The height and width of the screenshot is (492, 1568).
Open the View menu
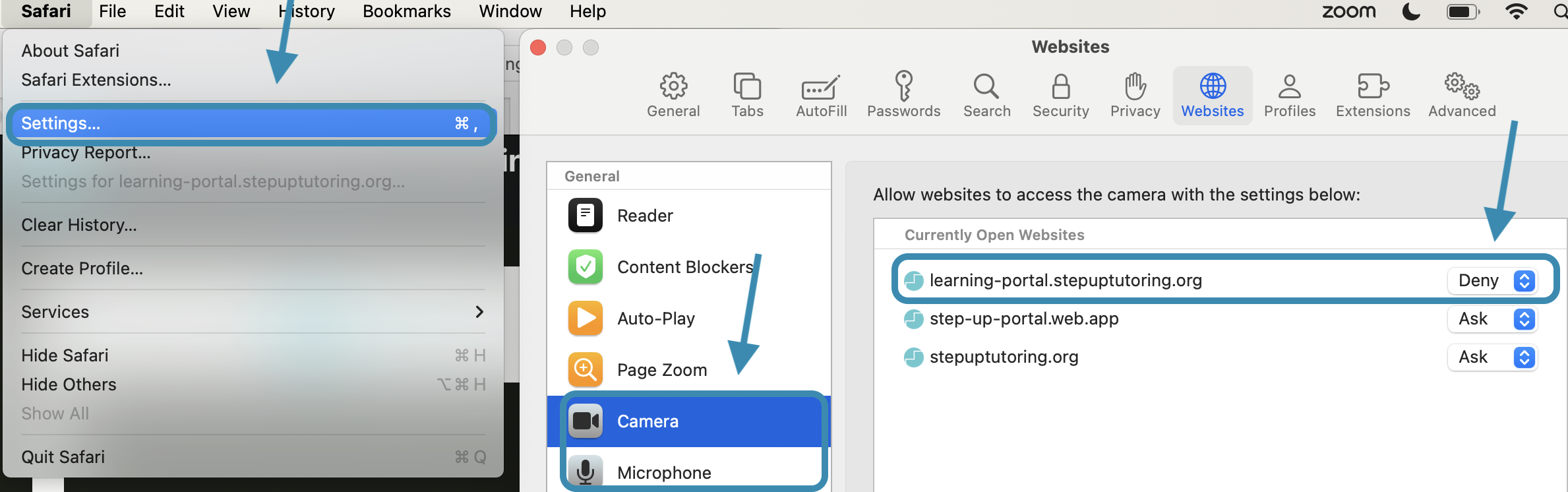231,11
